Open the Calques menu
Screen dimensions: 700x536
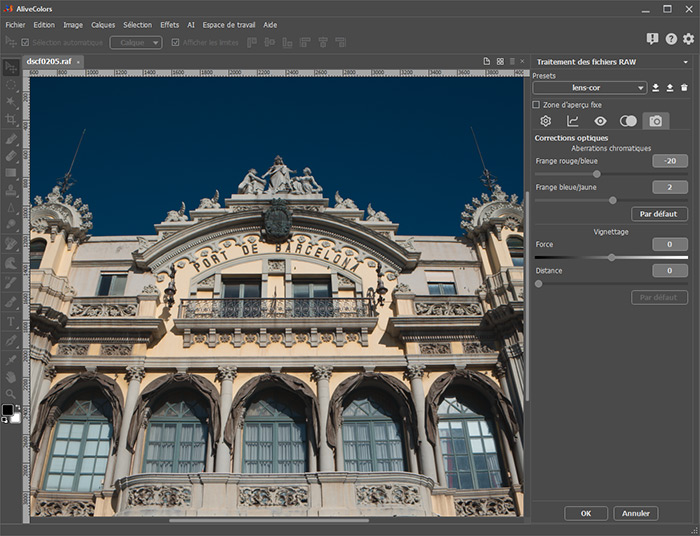coord(103,25)
